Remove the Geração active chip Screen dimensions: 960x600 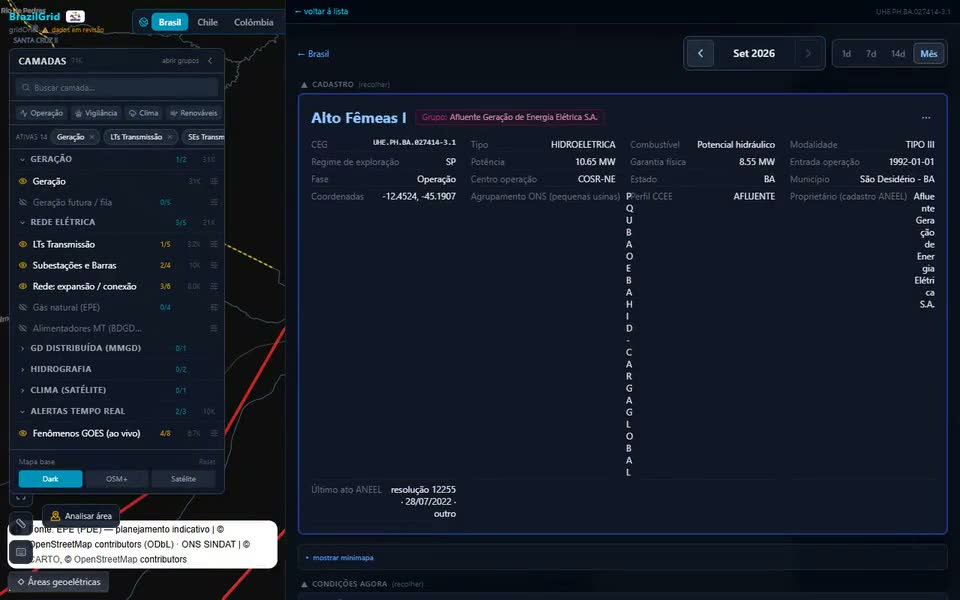click(x=92, y=137)
